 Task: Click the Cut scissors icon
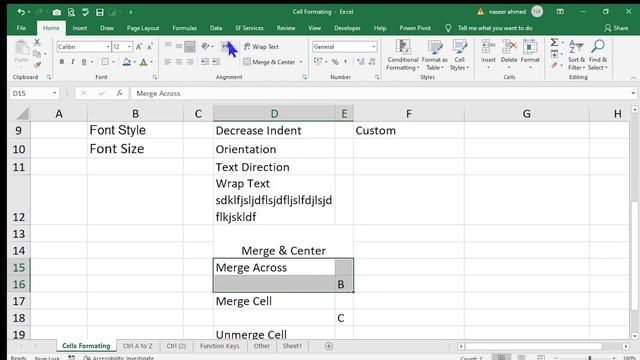click(37, 42)
